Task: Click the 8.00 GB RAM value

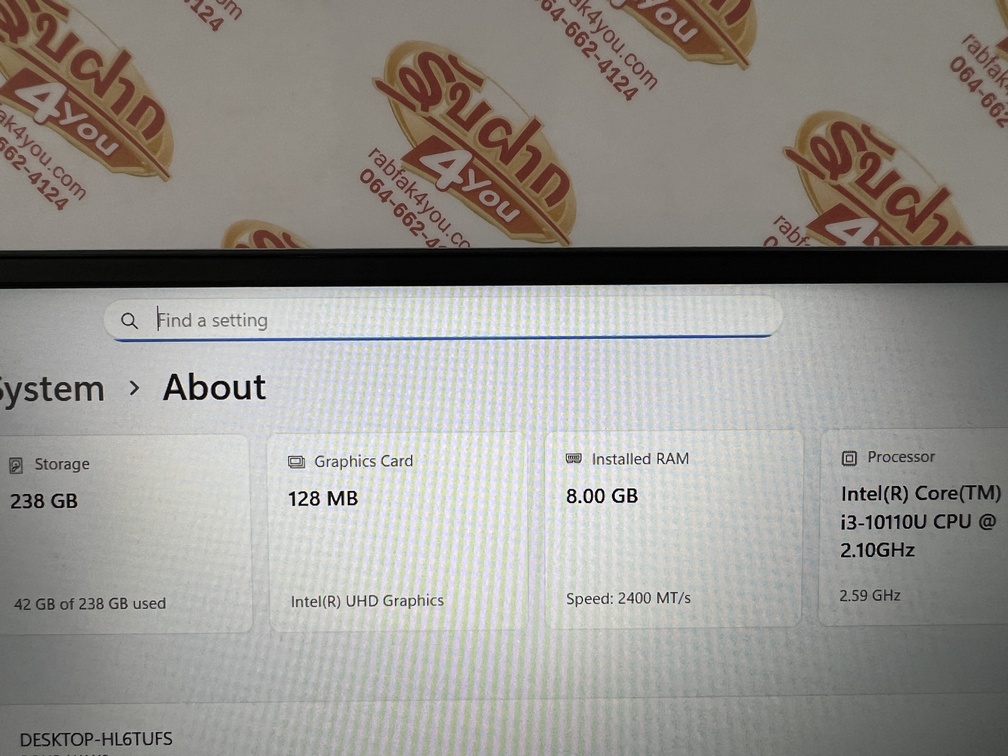Action: coord(602,496)
